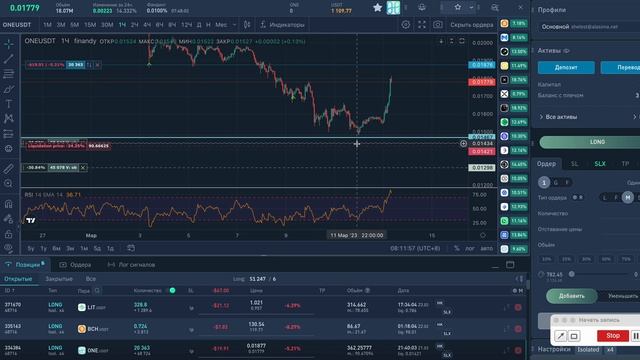640x360 pixels.
Task: Open chart settings gear icon
Action: point(405,25)
